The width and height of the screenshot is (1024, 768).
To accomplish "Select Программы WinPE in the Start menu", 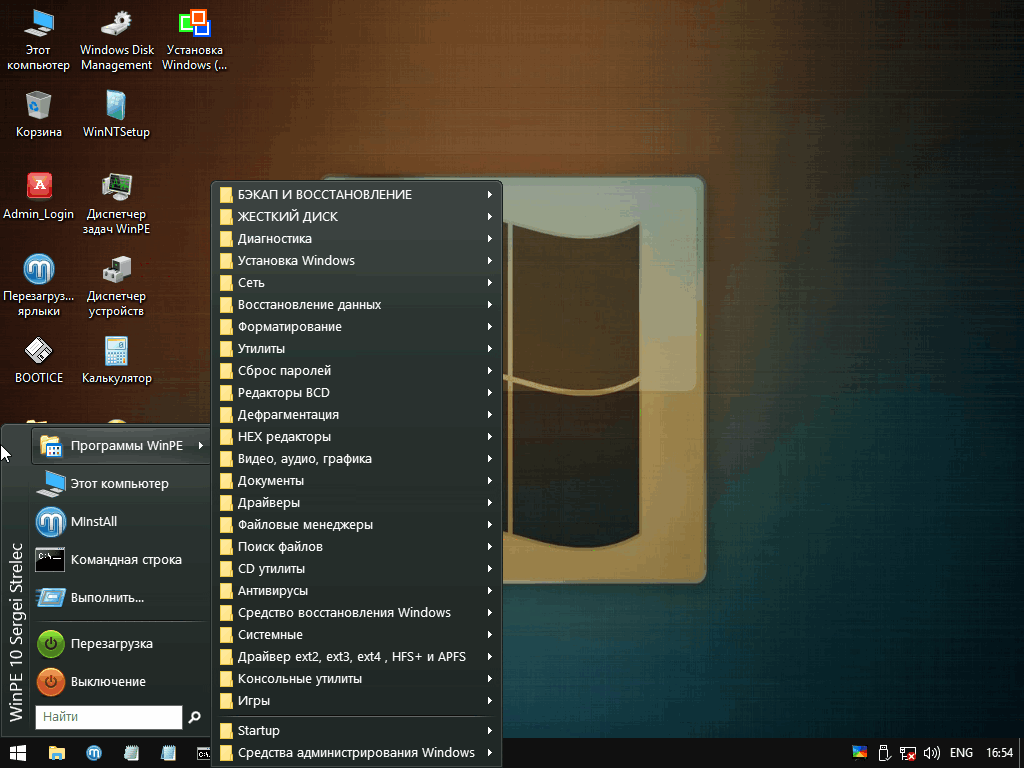I will [x=121, y=446].
